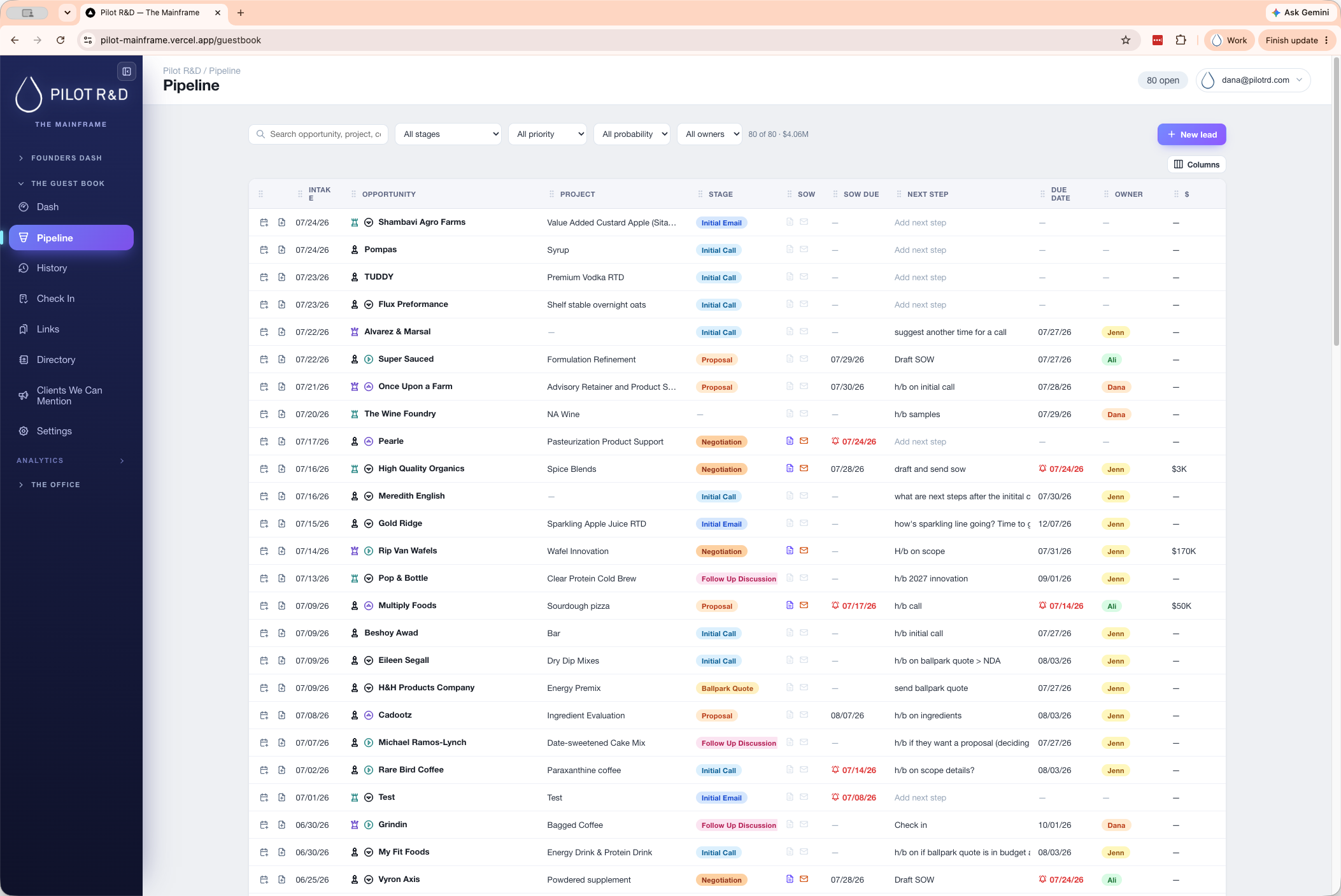Expand the Analytics section
The height and width of the screenshot is (896, 1341).
[71, 460]
